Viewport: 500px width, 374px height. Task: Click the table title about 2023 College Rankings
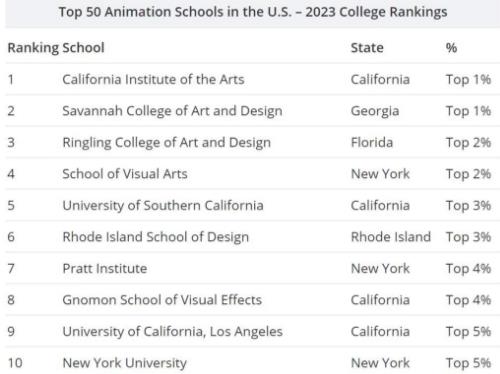[x=253, y=12]
